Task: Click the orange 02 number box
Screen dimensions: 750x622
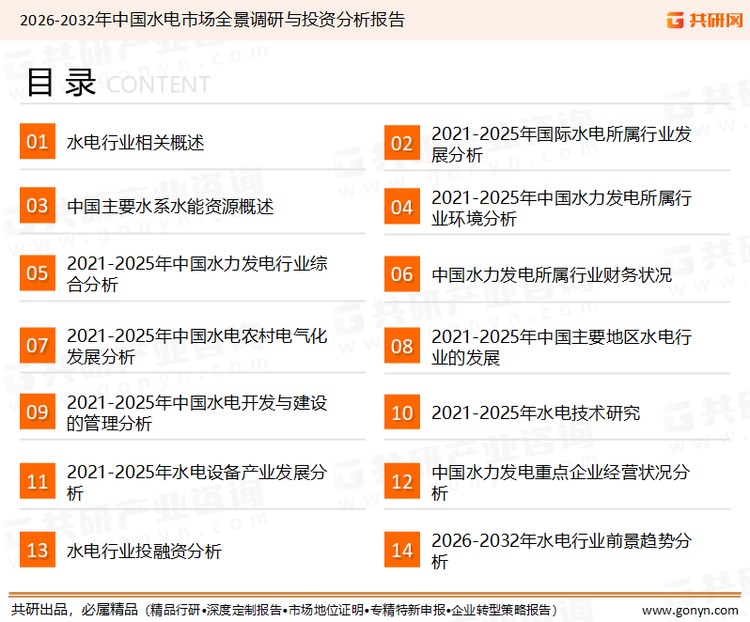Action: coord(402,143)
